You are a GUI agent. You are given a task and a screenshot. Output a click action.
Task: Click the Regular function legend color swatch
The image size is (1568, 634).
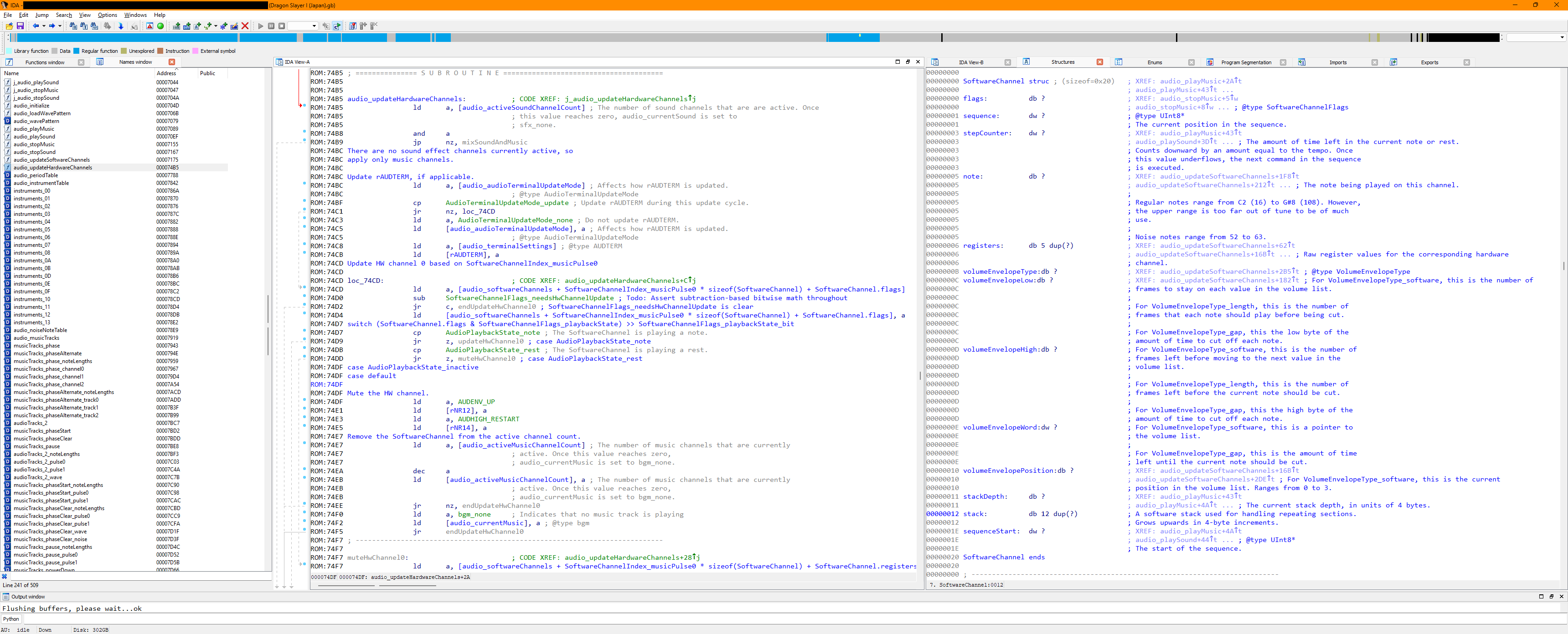click(77, 51)
